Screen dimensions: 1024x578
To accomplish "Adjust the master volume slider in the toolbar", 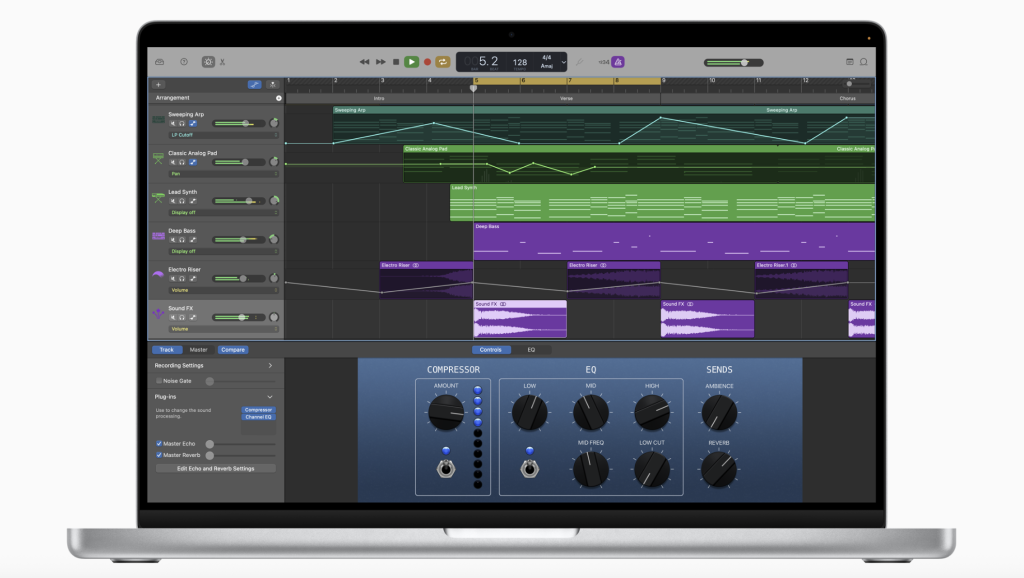I will point(744,62).
